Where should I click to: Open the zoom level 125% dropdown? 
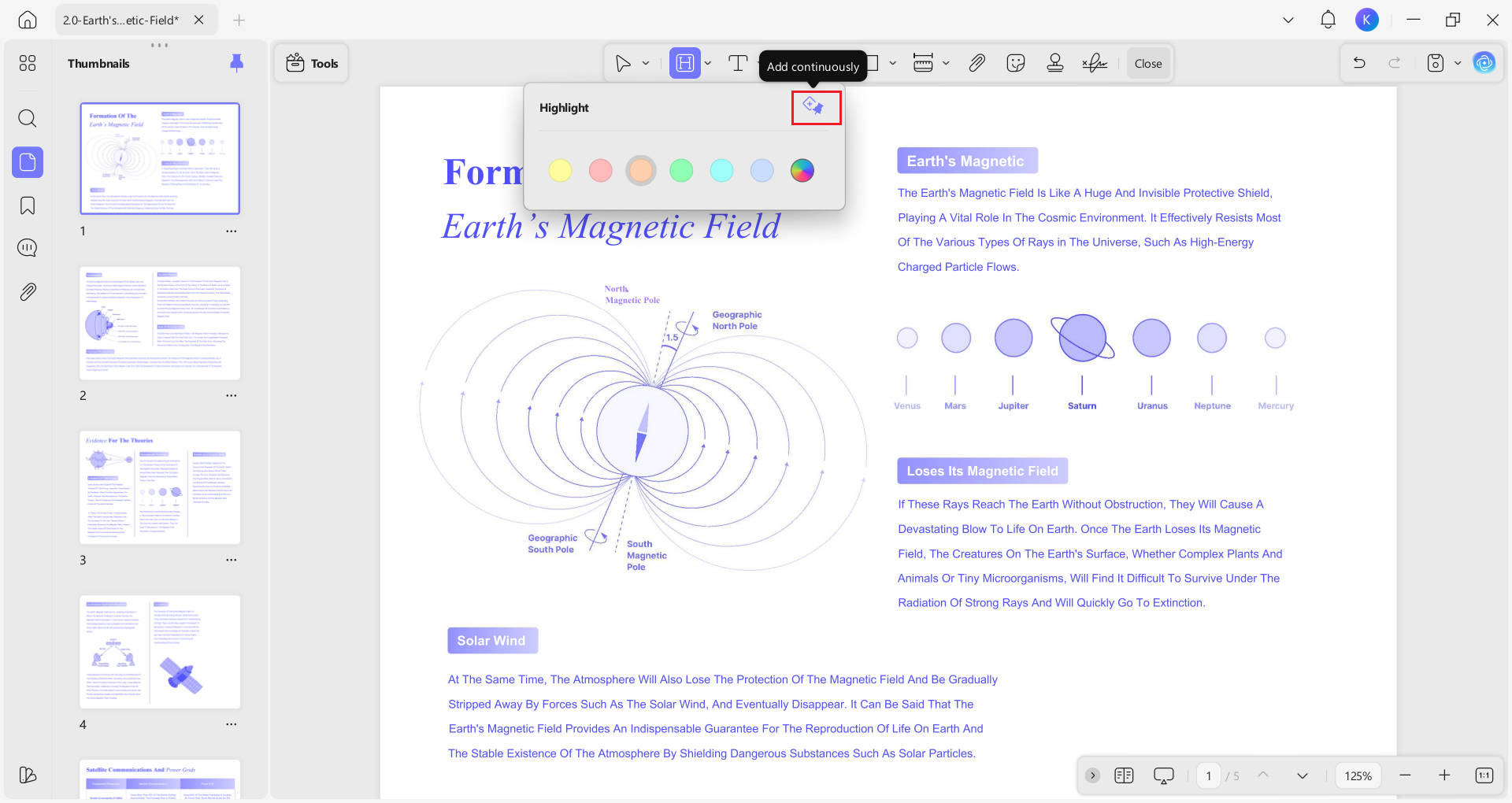tap(1358, 775)
